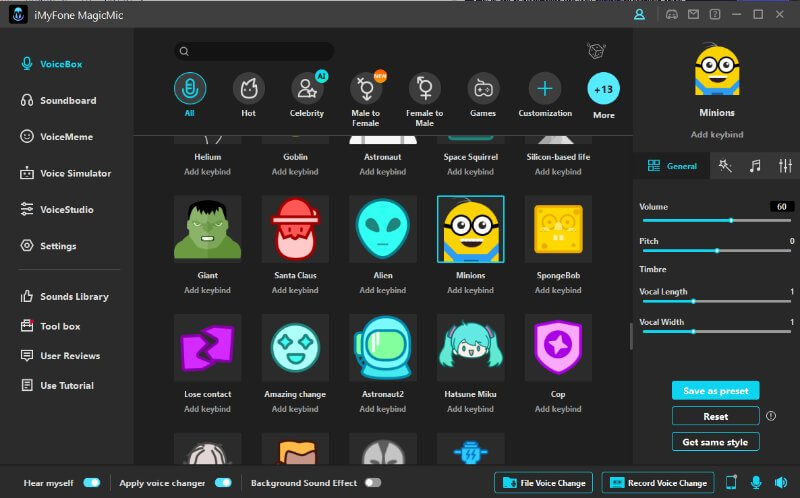
Task: Choose the Lose contact voice effect
Action: pyautogui.click(x=208, y=347)
